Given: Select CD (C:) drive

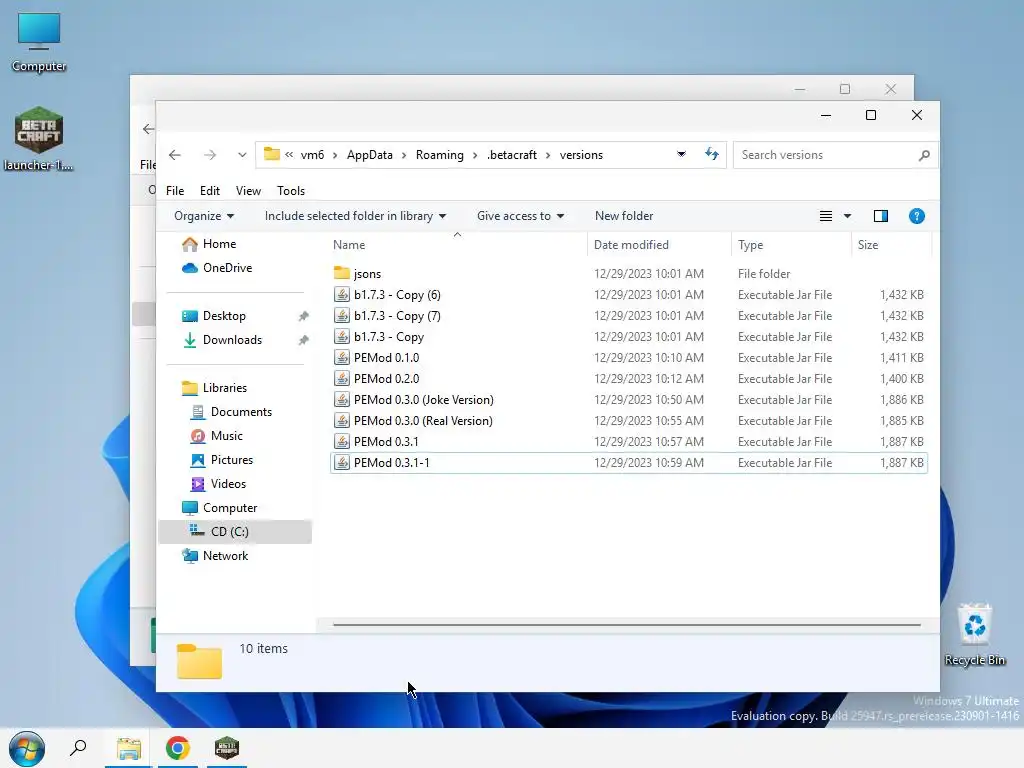Looking at the screenshot, I should point(235,532).
